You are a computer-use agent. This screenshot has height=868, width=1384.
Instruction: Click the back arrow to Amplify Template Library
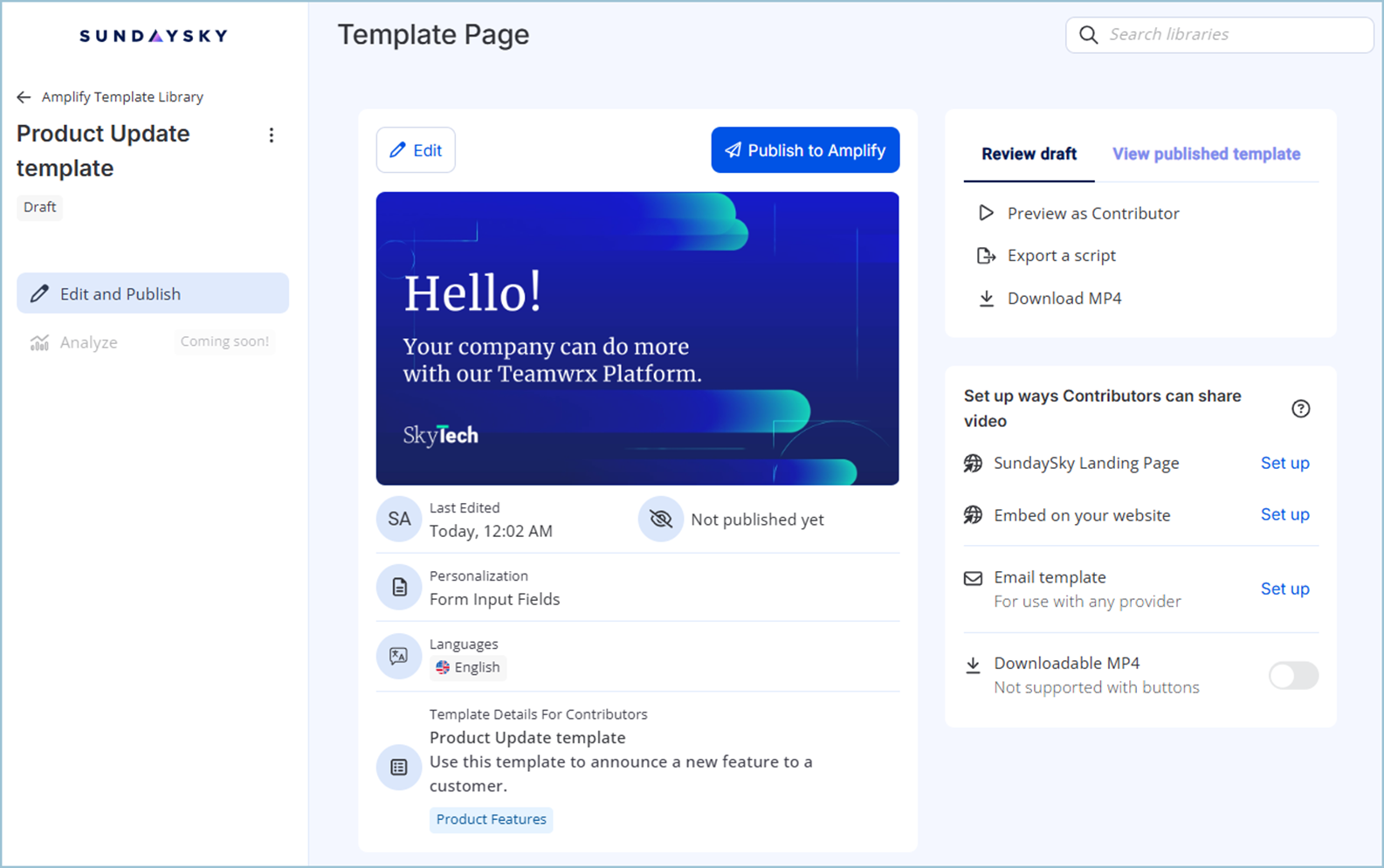pos(24,97)
